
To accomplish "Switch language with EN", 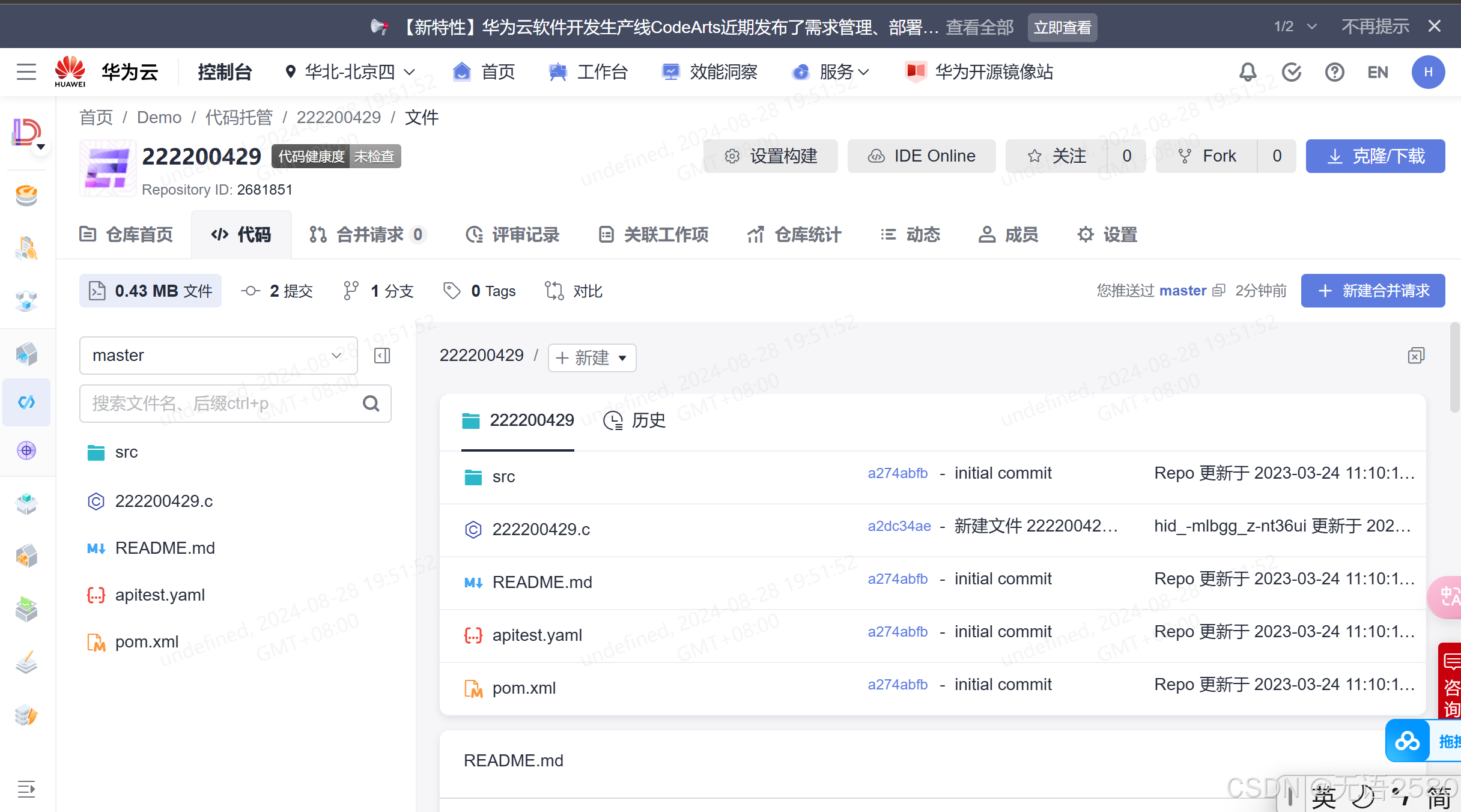I will pos(1377,72).
